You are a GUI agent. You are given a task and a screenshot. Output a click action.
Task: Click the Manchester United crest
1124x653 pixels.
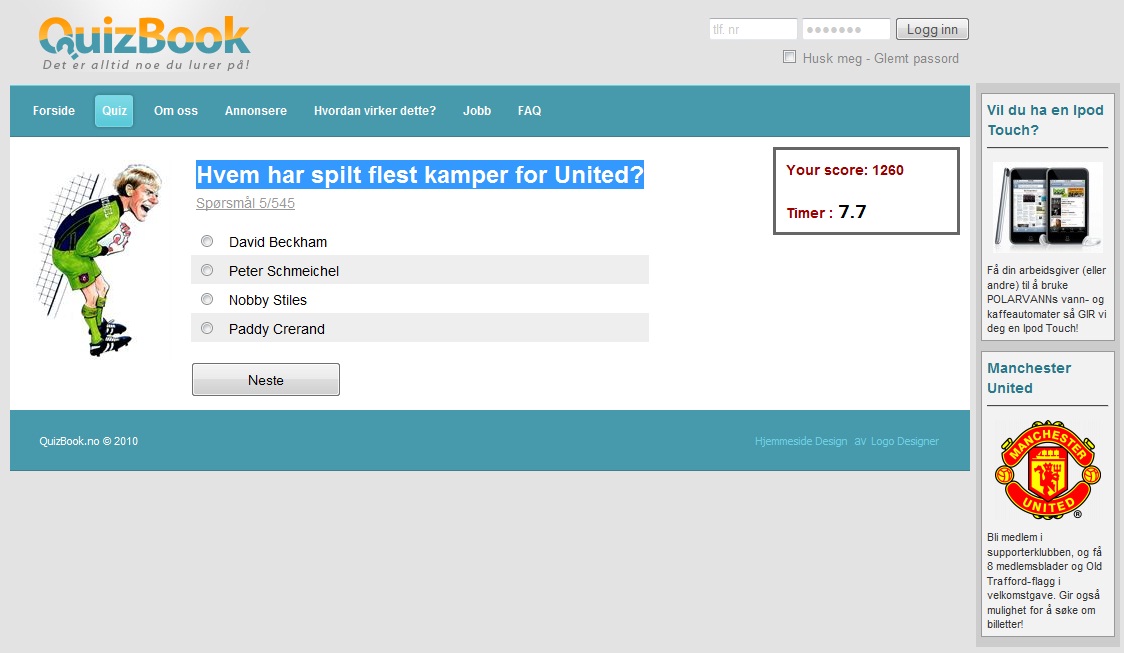coord(1047,470)
